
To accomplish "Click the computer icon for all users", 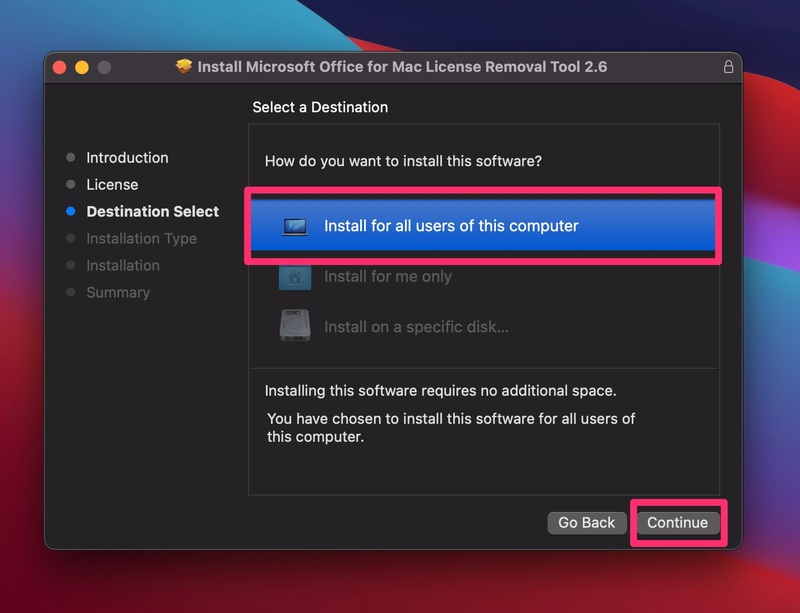I will [295, 226].
